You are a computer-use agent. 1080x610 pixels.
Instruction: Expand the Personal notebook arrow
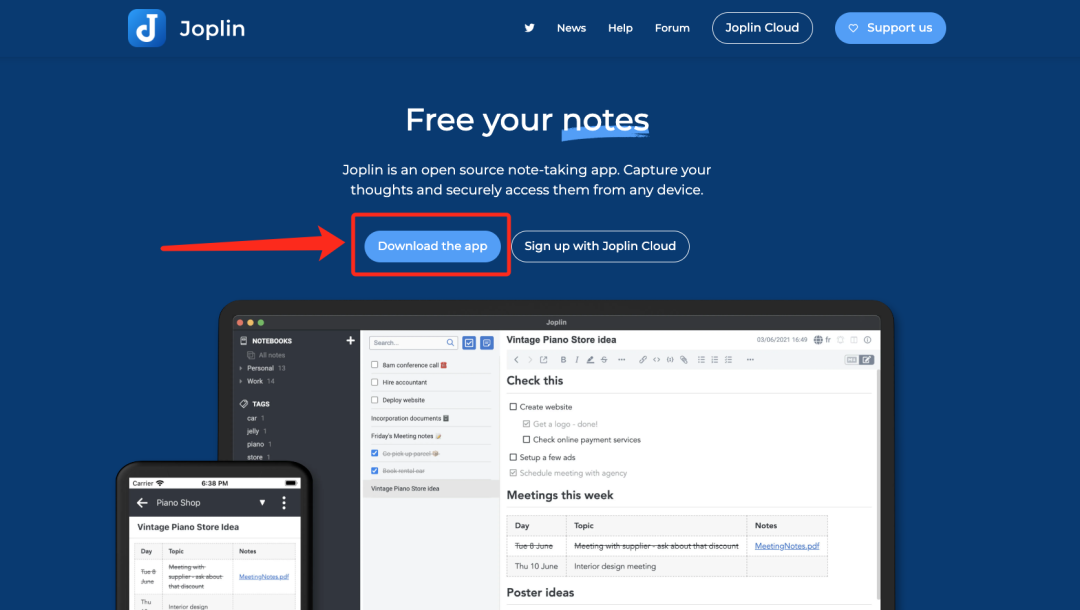(240, 368)
